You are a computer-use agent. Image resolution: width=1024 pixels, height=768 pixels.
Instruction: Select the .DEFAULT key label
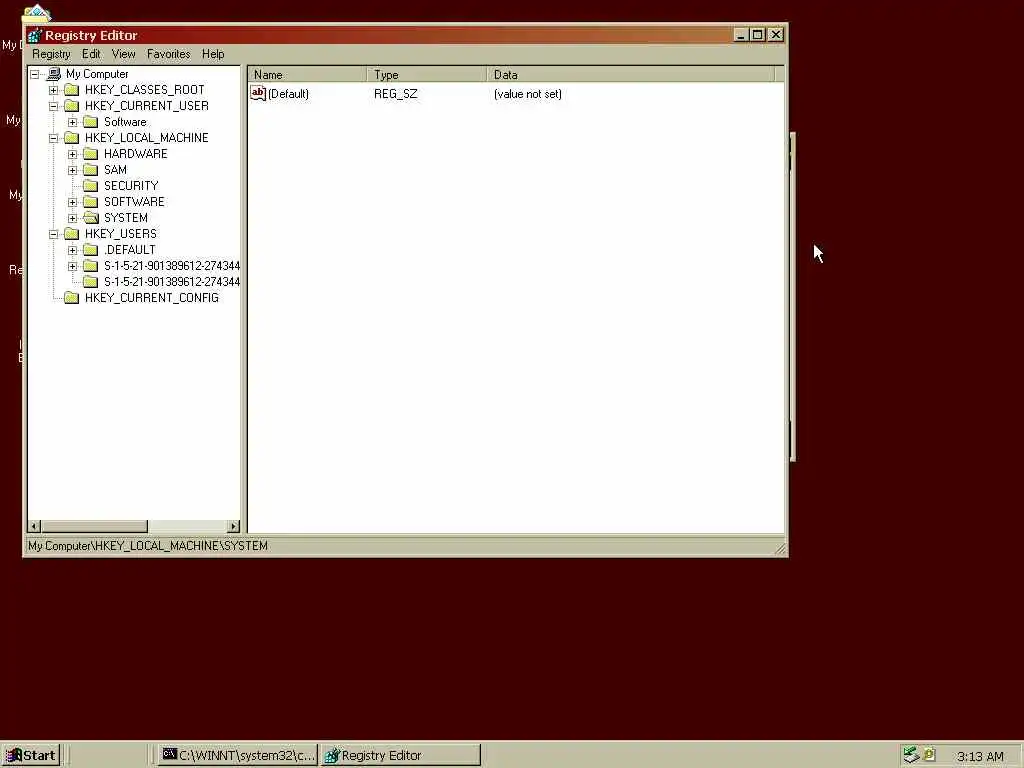click(x=129, y=249)
